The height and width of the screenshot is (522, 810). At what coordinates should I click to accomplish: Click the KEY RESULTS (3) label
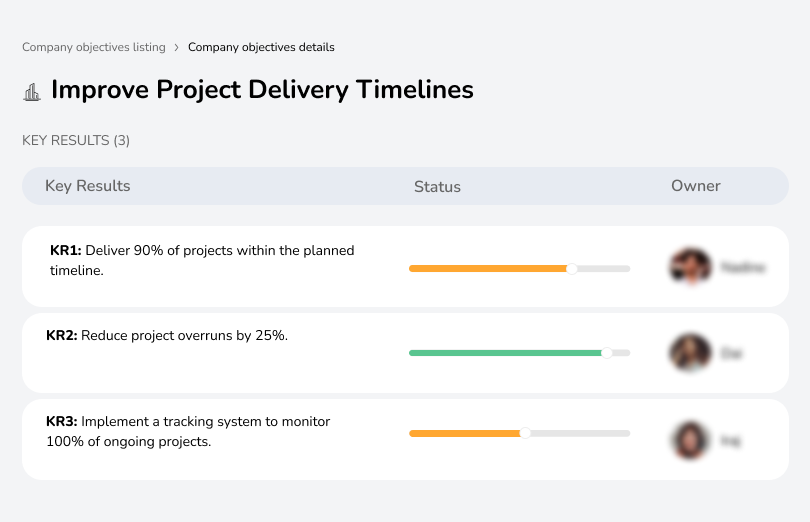pyautogui.click(x=76, y=141)
